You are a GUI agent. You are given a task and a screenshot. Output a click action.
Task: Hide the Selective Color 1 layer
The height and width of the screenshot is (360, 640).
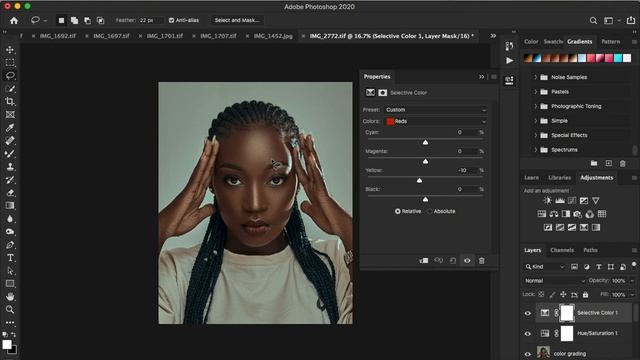coord(528,313)
